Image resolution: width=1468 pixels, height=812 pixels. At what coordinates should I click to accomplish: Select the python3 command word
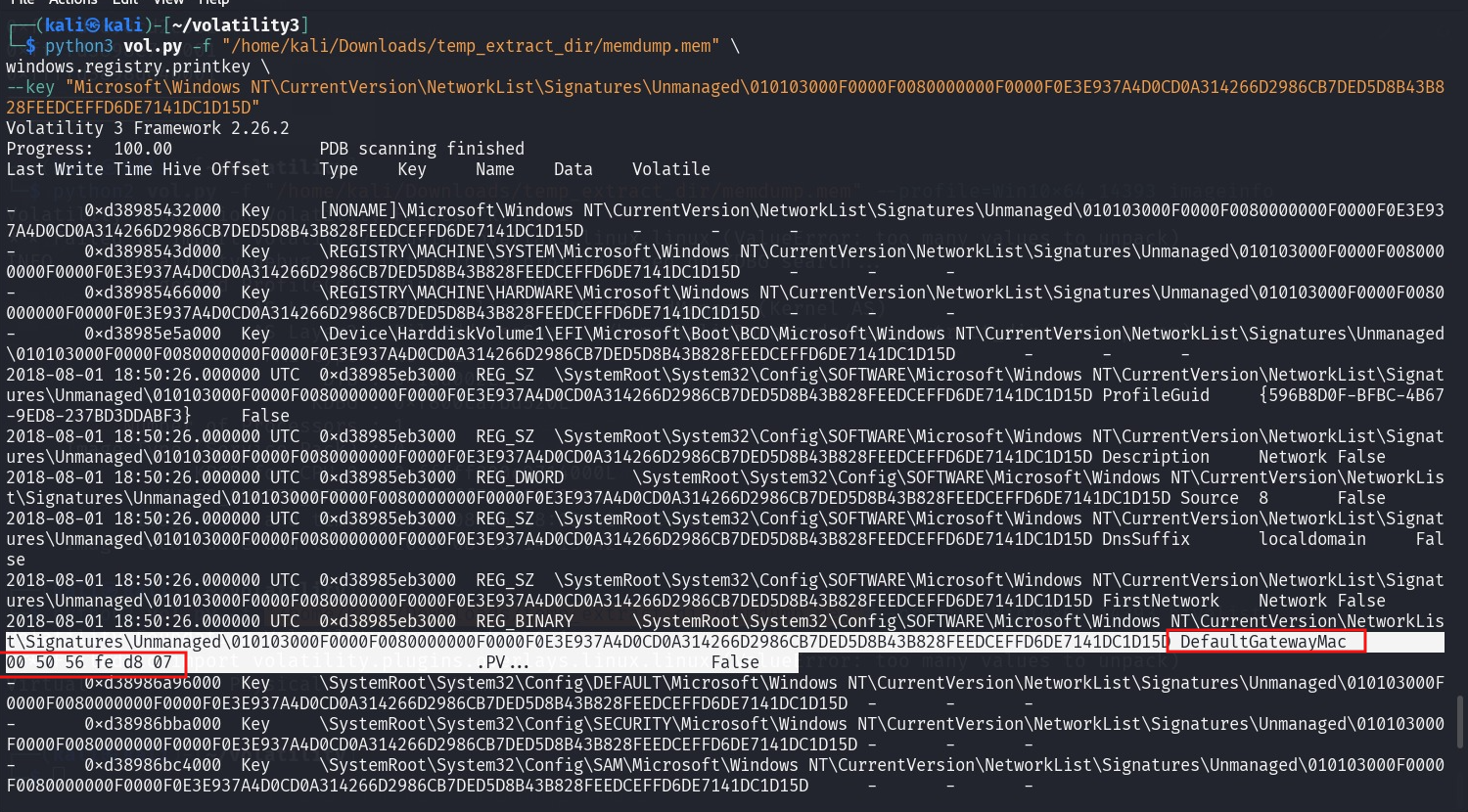79,46
